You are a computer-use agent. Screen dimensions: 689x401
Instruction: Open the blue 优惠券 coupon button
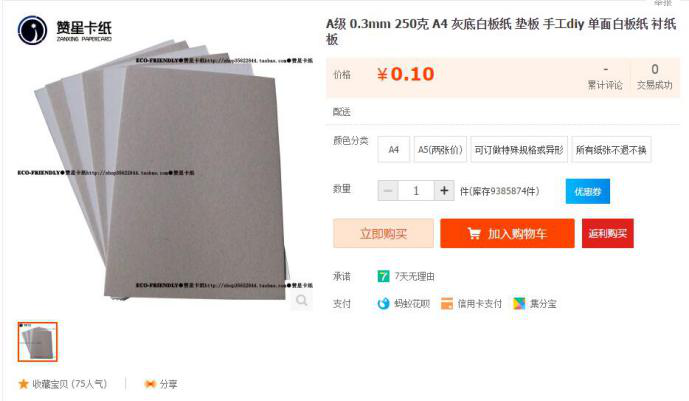[588, 191]
